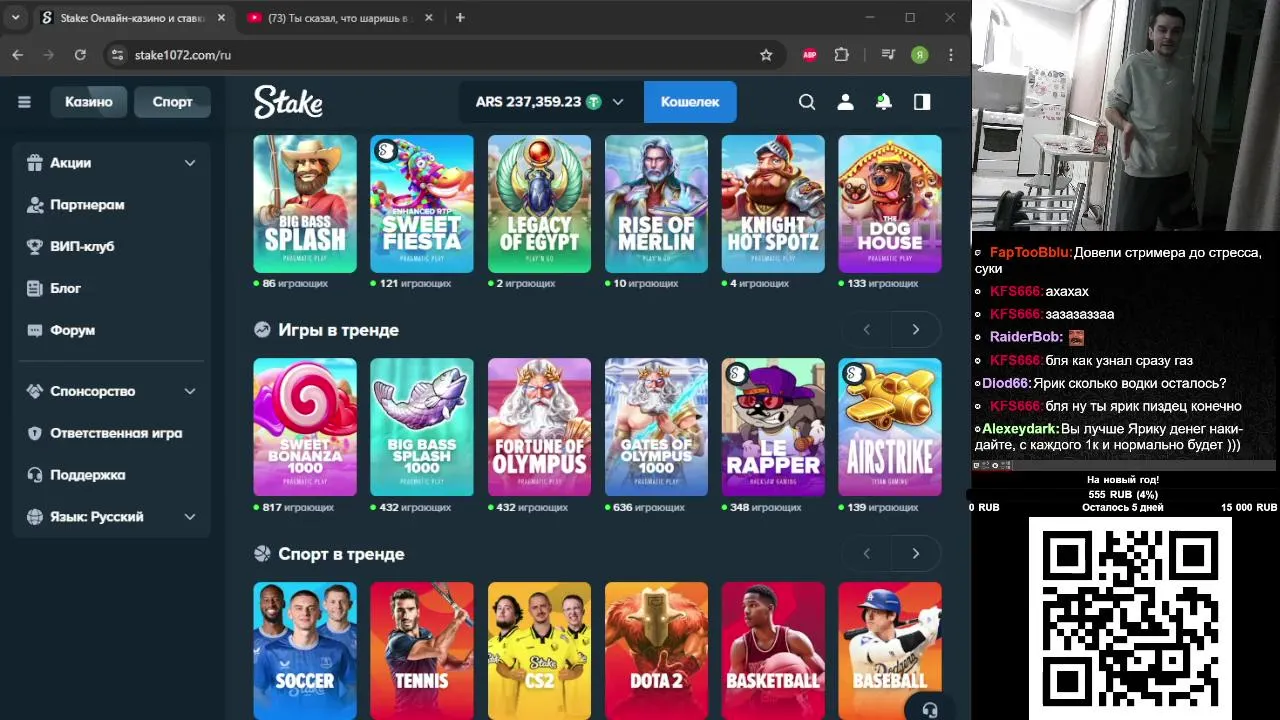Open the user profile icon
Screen dimensions: 1280x720
pos(845,102)
